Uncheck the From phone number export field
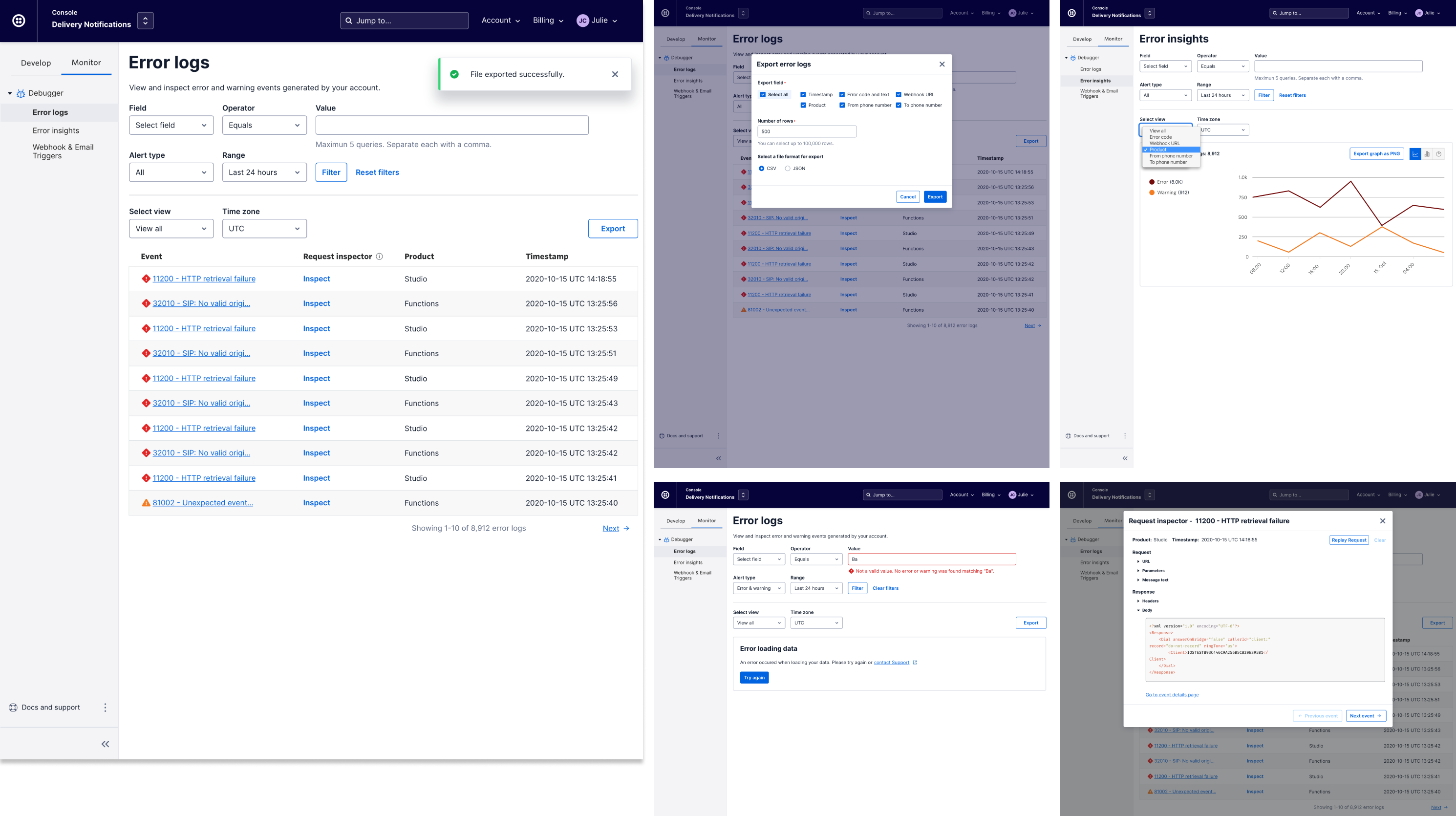Viewport: 1456px width, 816px height. coord(842,105)
